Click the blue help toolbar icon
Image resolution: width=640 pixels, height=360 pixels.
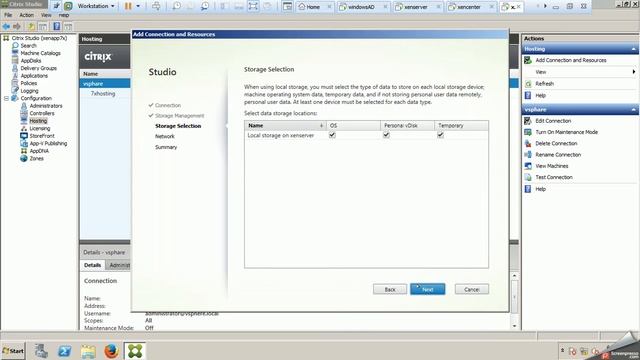point(56,27)
